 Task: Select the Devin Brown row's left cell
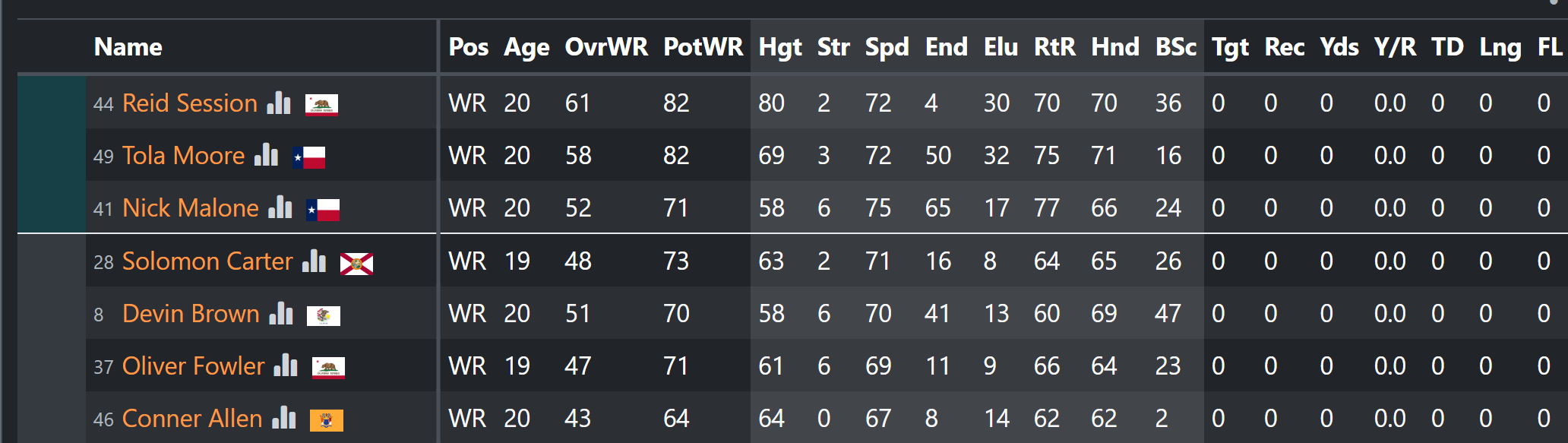52,313
